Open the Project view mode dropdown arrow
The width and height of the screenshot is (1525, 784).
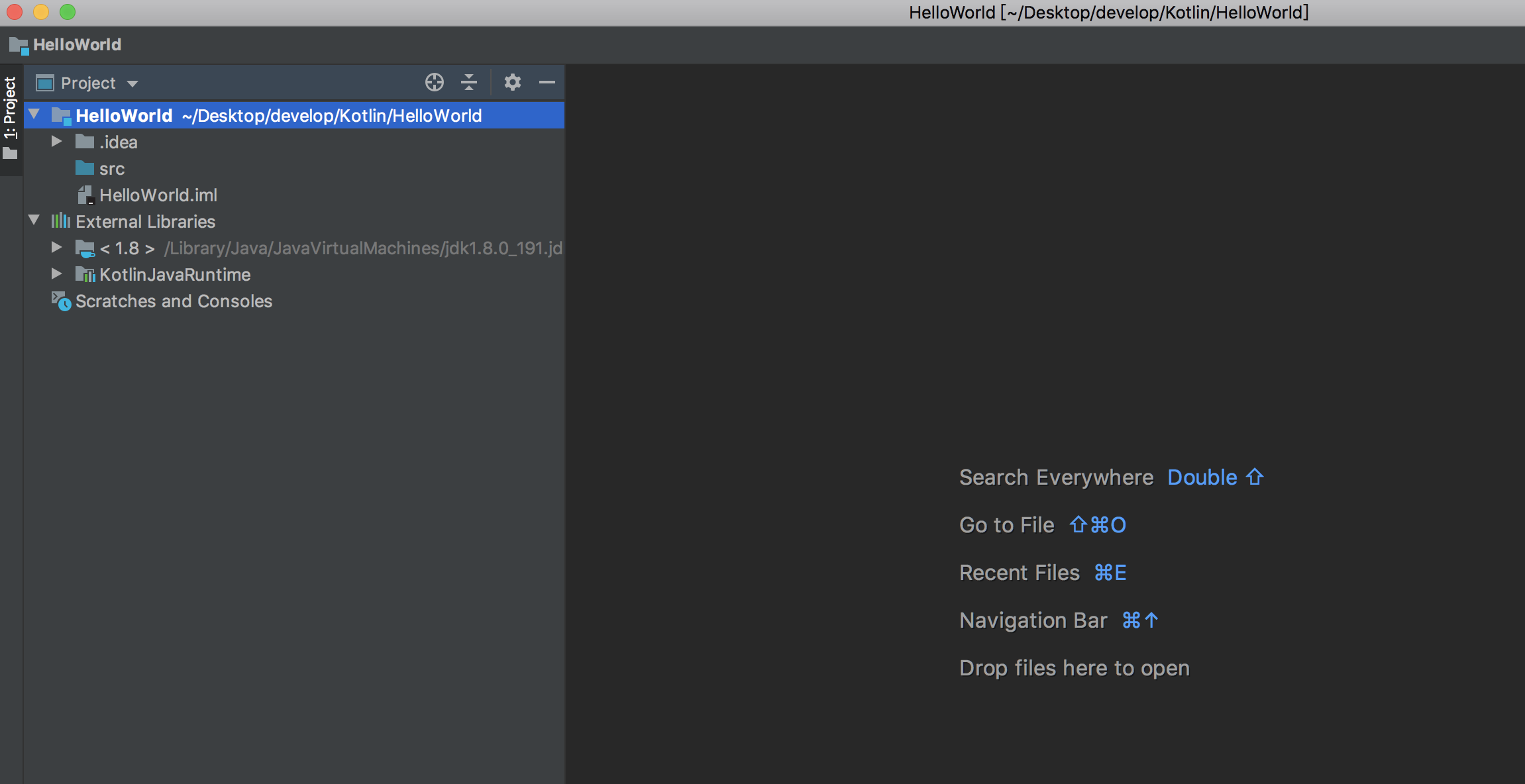tap(132, 83)
